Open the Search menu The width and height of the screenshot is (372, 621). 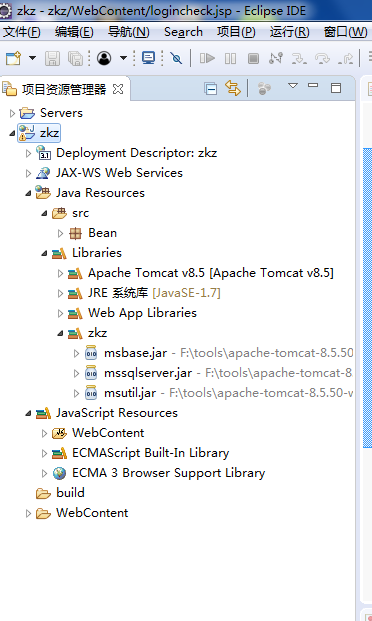pos(183,32)
